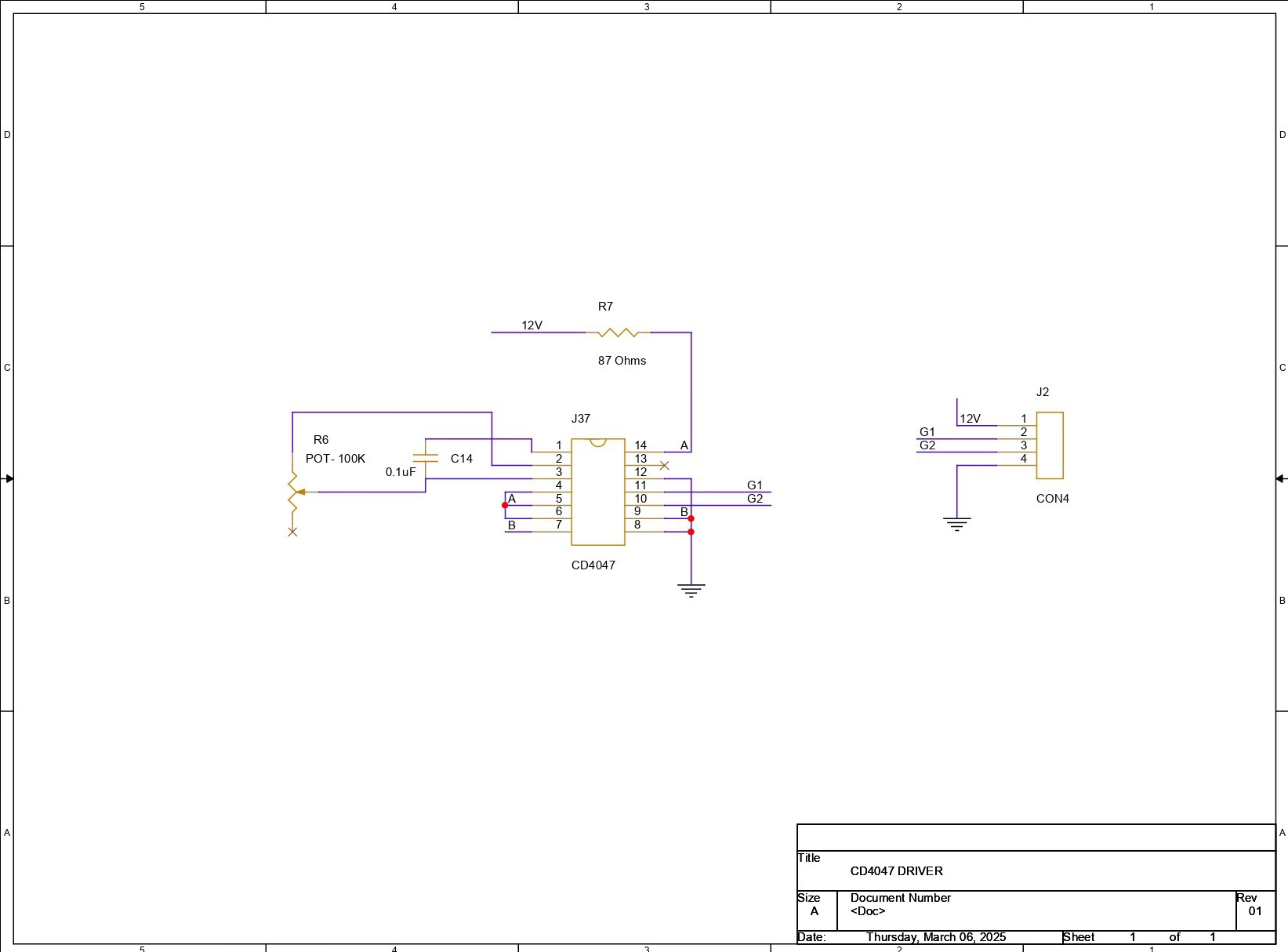
Task: Select the 0.1uF capacitor value label
Action: click(400, 472)
